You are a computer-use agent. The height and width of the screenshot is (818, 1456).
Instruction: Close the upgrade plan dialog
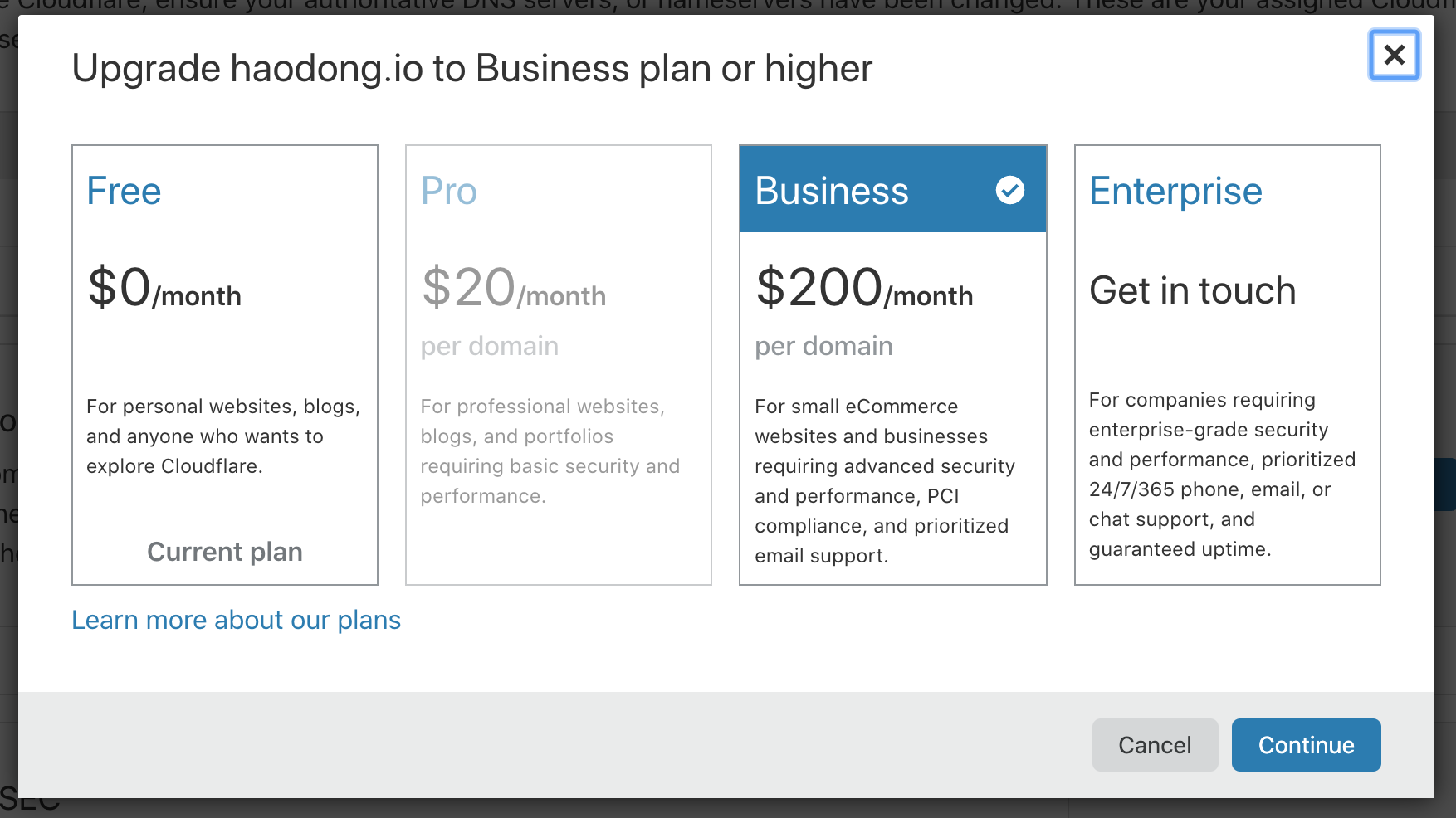click(1394, 55)
